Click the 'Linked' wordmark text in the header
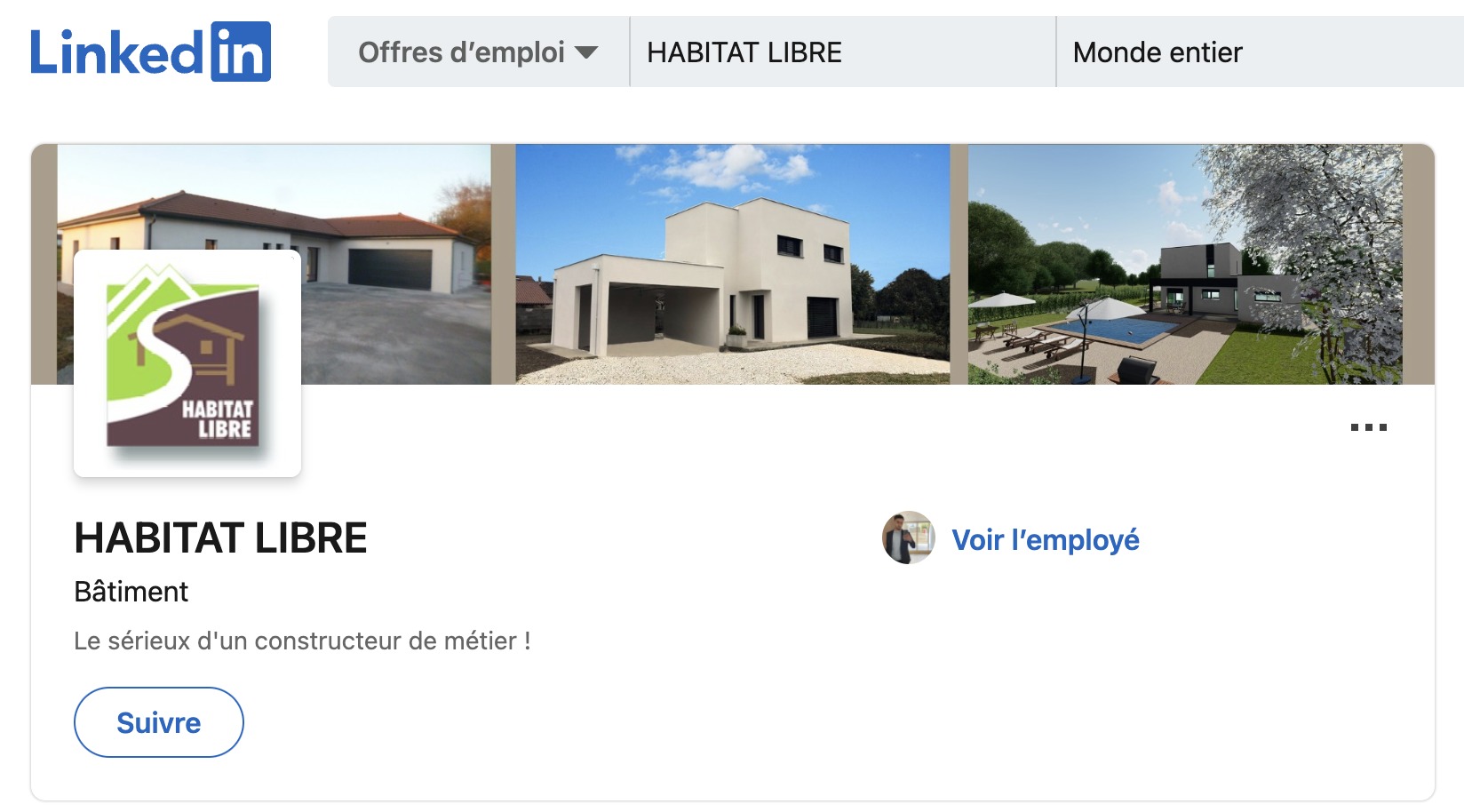1464x812 pixels. [117, 53]
